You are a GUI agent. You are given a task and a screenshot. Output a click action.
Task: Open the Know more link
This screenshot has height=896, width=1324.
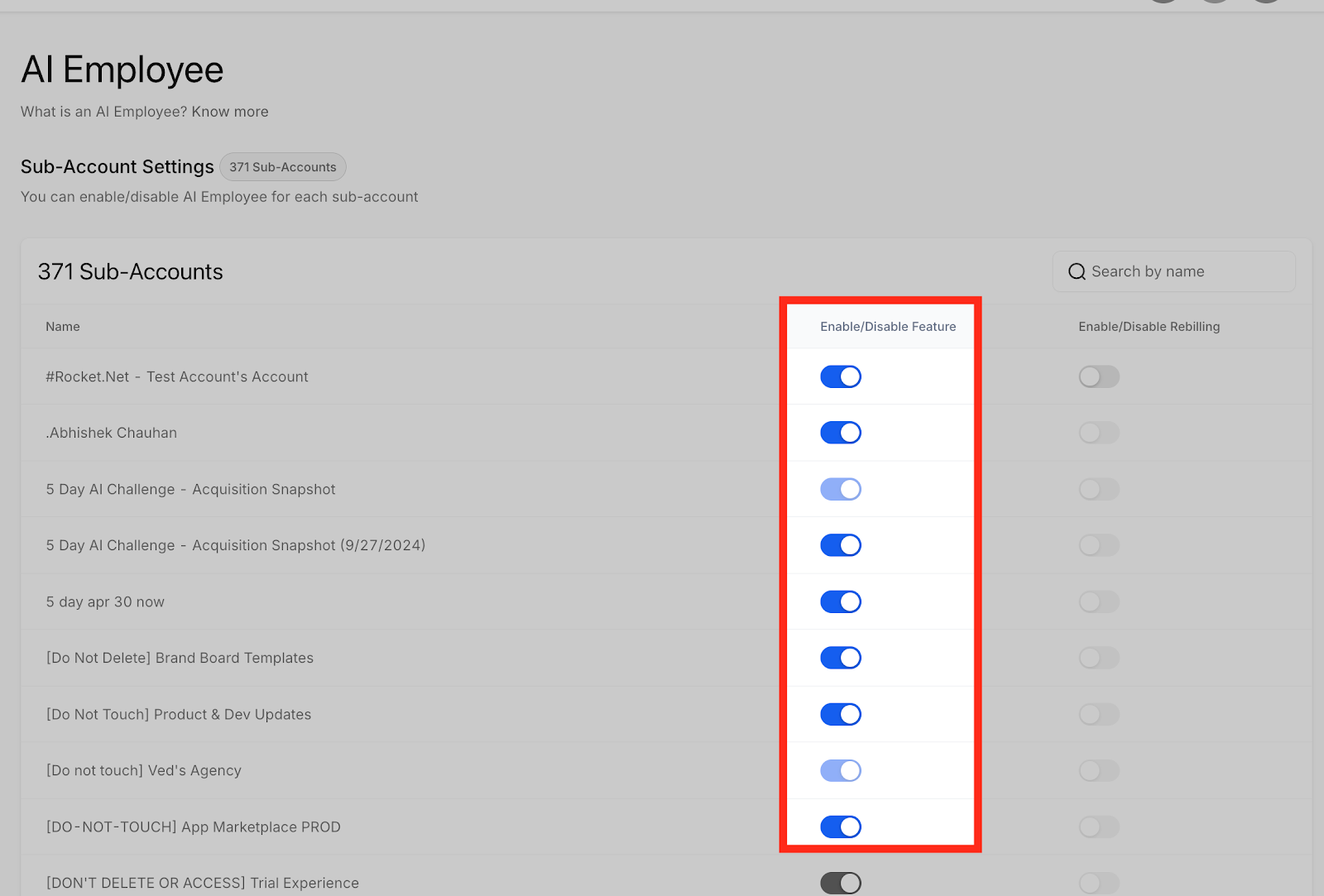(x=230, y=112)
